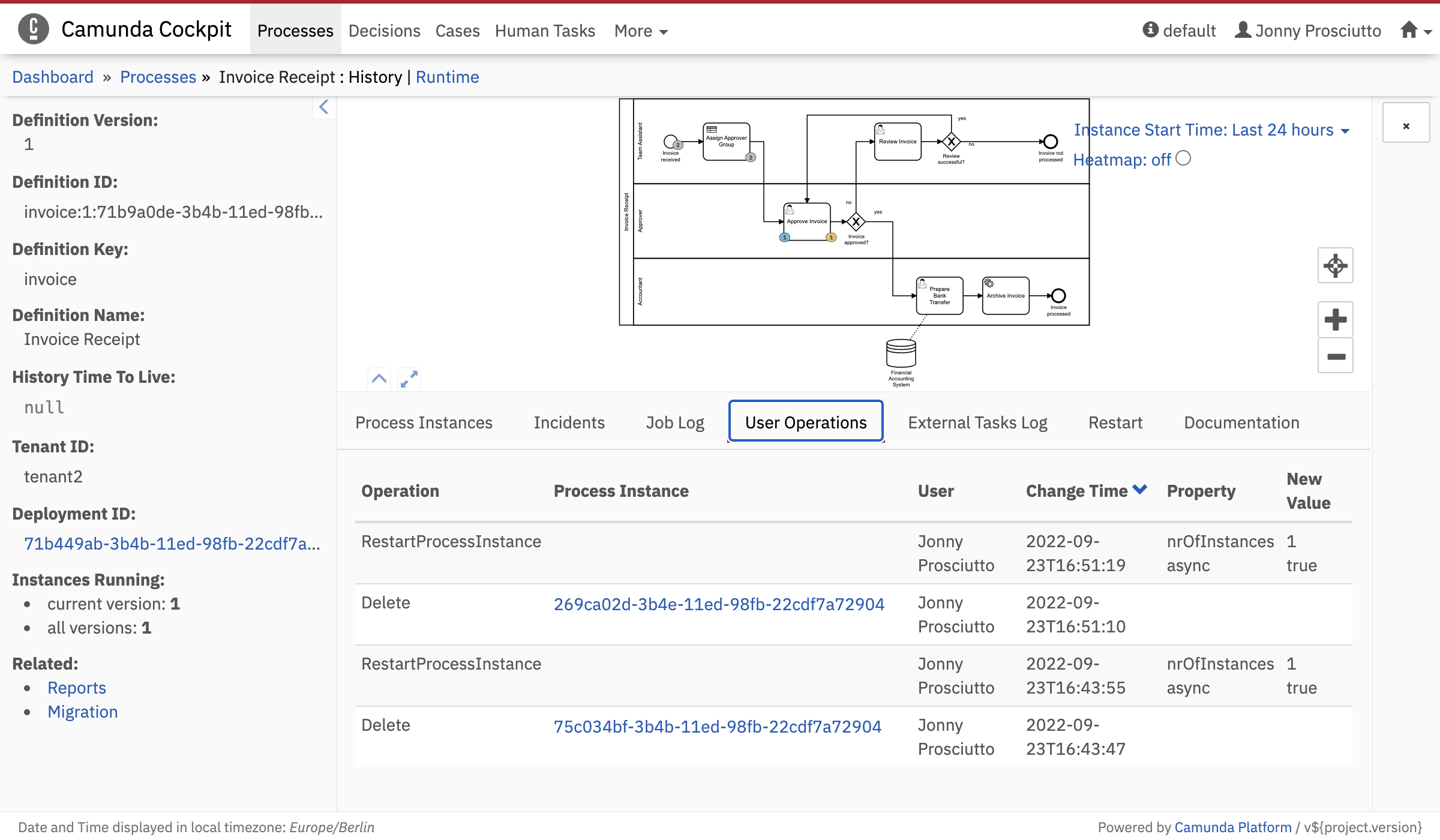1440x840 pixels.
Task: Click the Invoice processed end event
Action: (x=1058, y=296)
